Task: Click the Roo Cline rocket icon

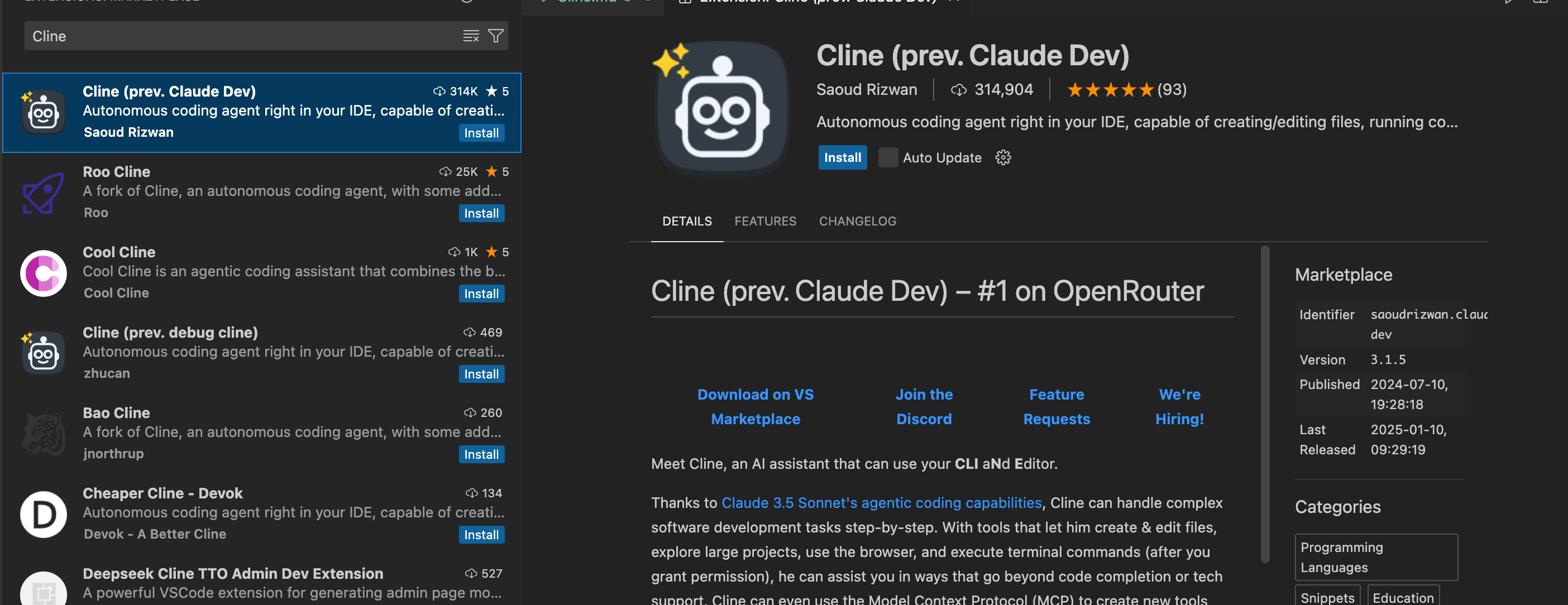Action: pyautogui.click(x=42, y=193)
